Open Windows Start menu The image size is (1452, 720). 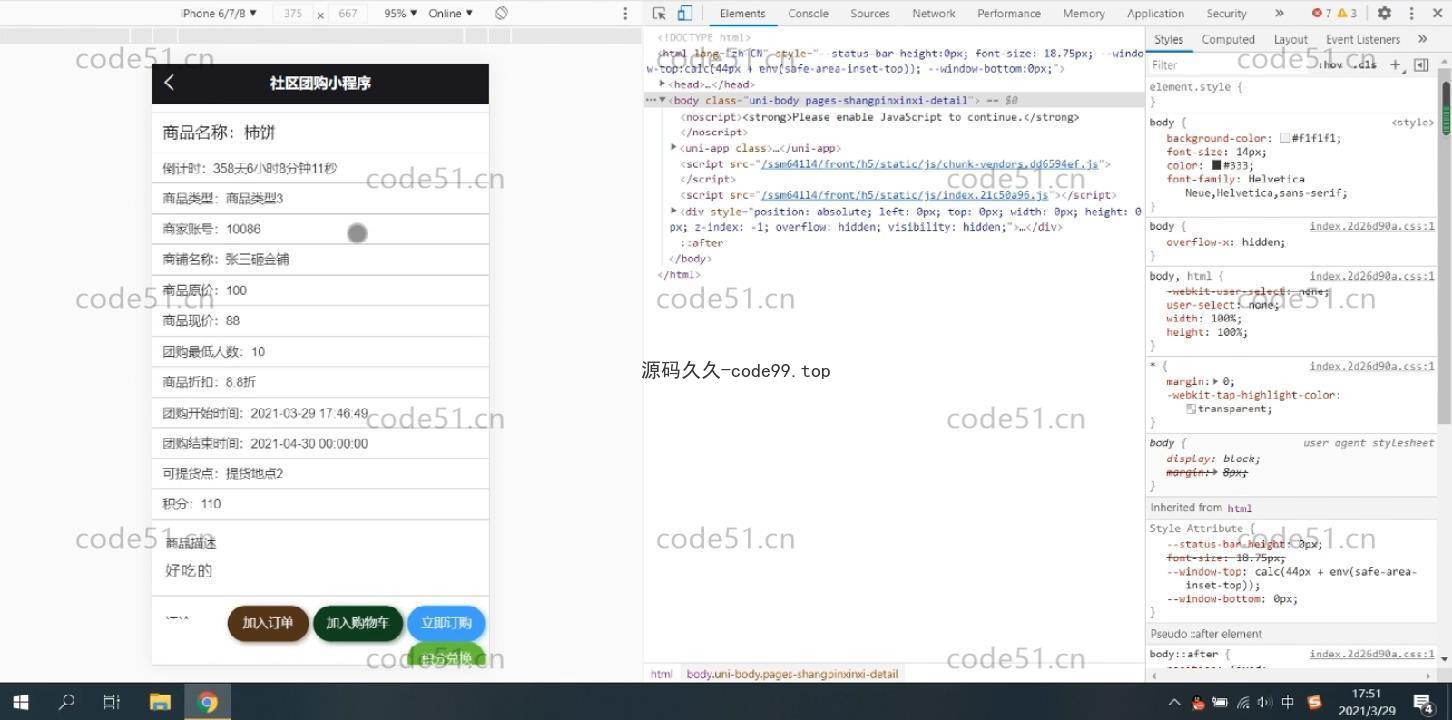tap(20, 702)
